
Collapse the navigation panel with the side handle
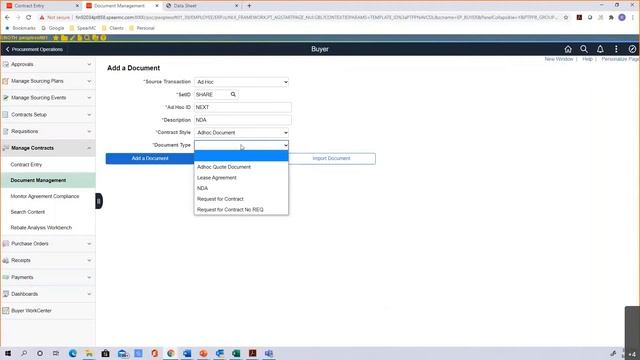pos(99,201)
